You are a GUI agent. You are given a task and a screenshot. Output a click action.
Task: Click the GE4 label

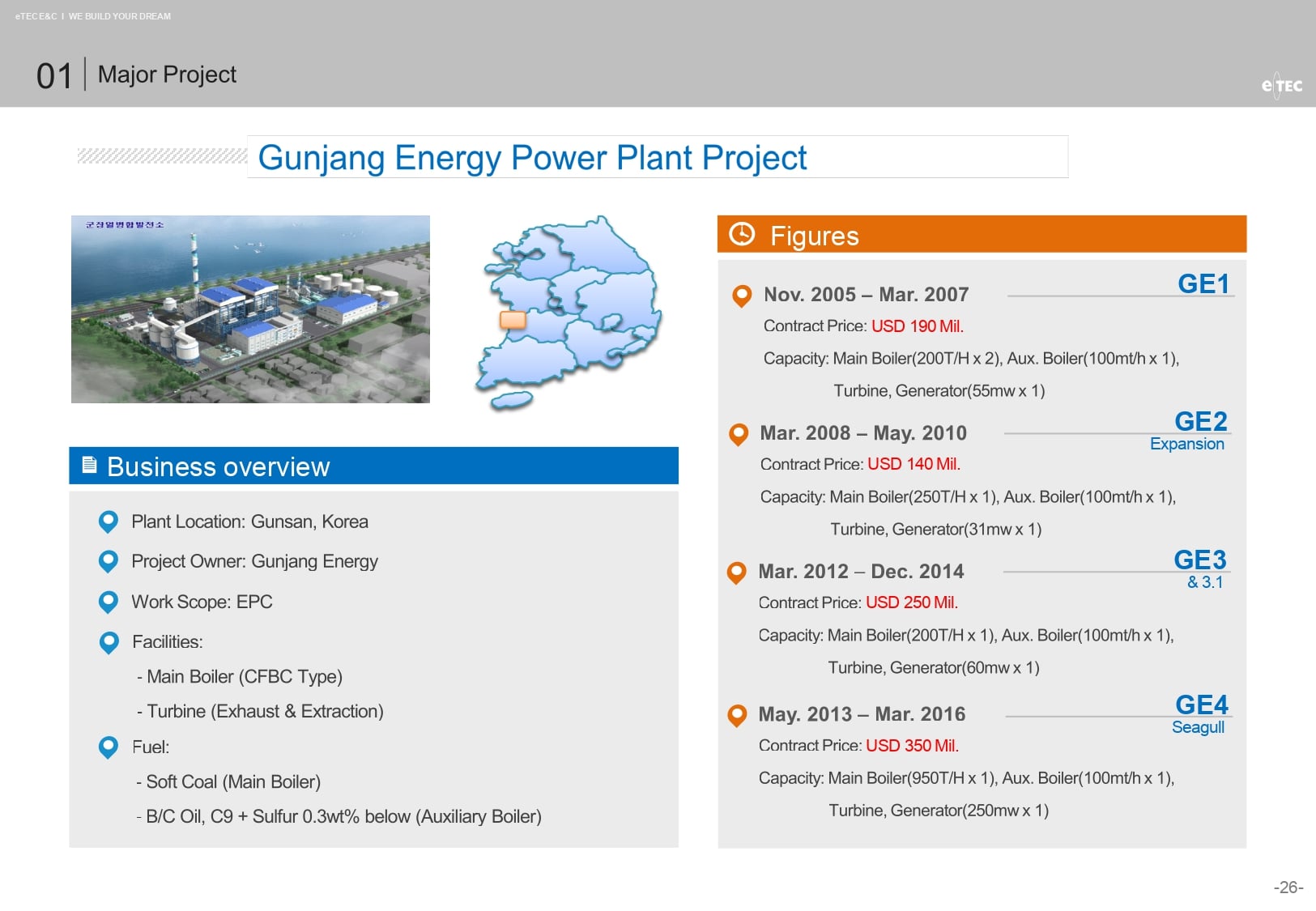(1202, 705)
